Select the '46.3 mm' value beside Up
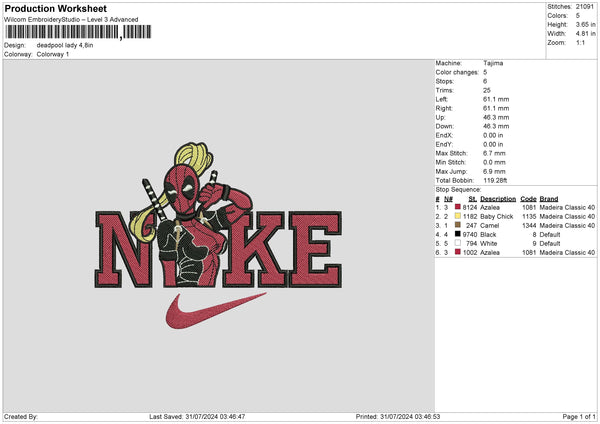This screenshot has width=600, height=424. coord(496,117)
